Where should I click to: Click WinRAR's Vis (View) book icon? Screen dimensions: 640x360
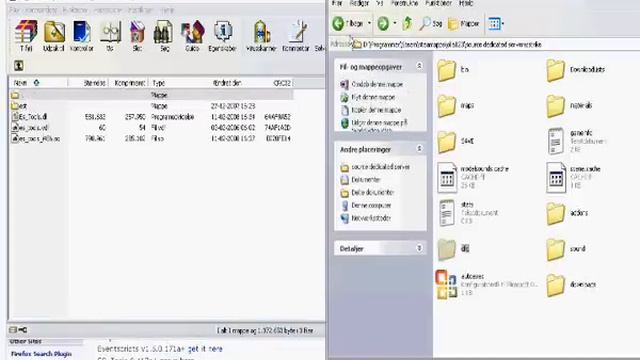(x=110, y=36)
